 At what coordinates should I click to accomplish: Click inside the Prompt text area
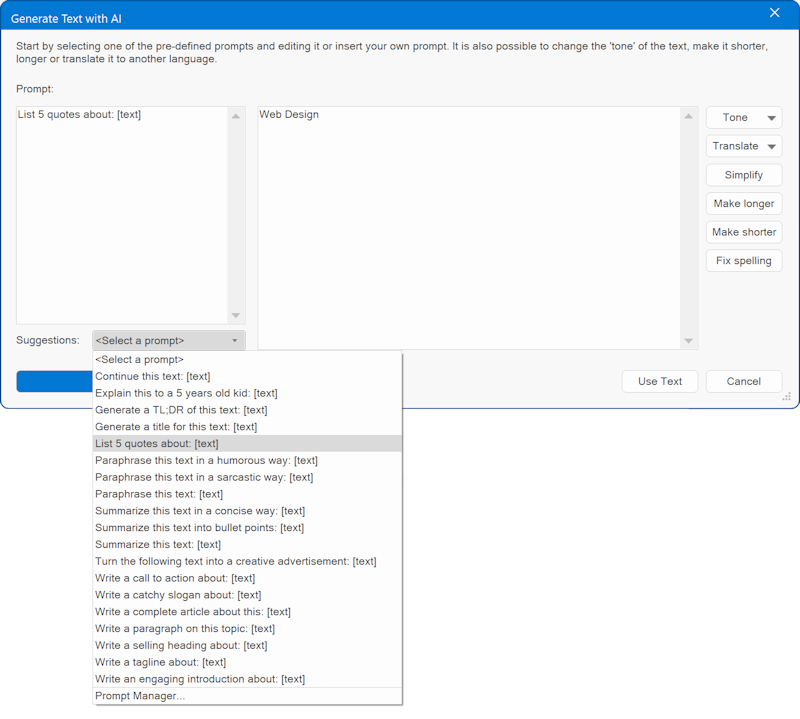tap(122, 215)
